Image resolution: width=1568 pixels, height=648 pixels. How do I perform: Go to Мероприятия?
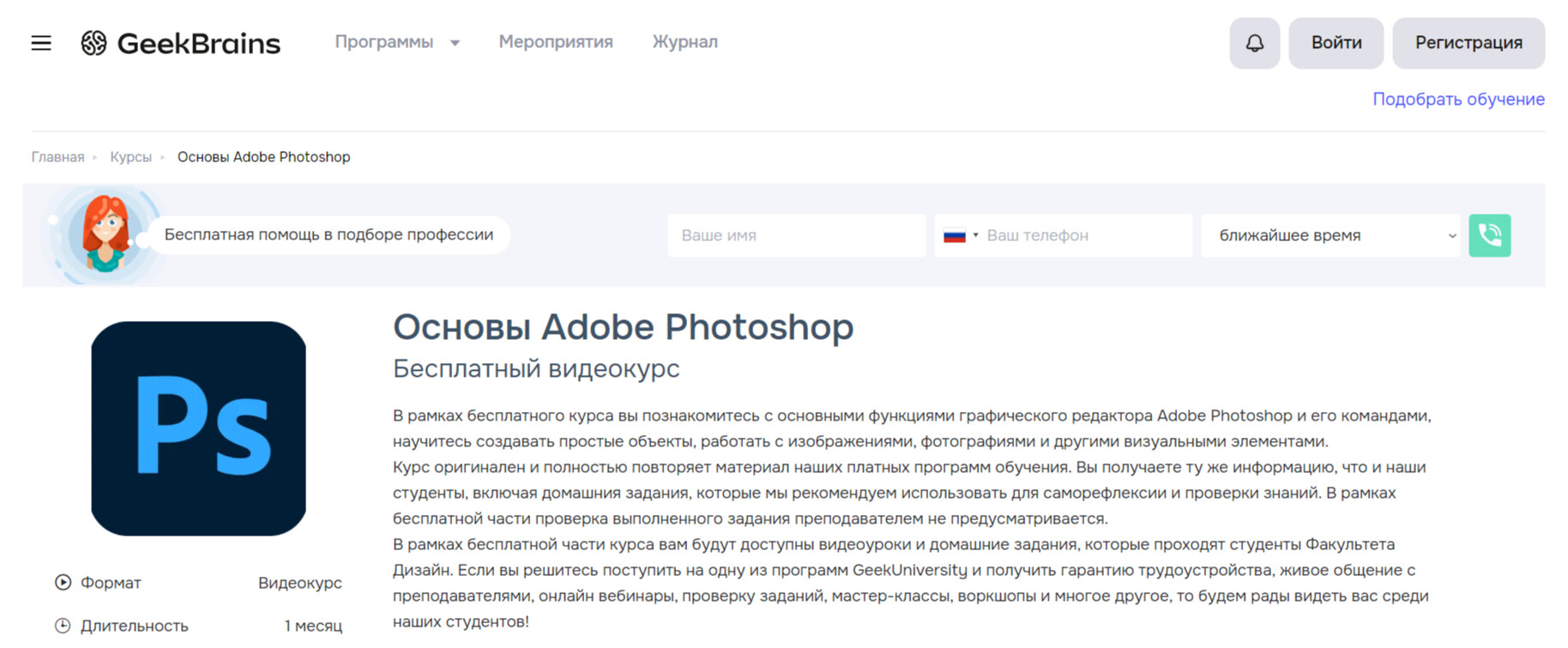point(556,42)
